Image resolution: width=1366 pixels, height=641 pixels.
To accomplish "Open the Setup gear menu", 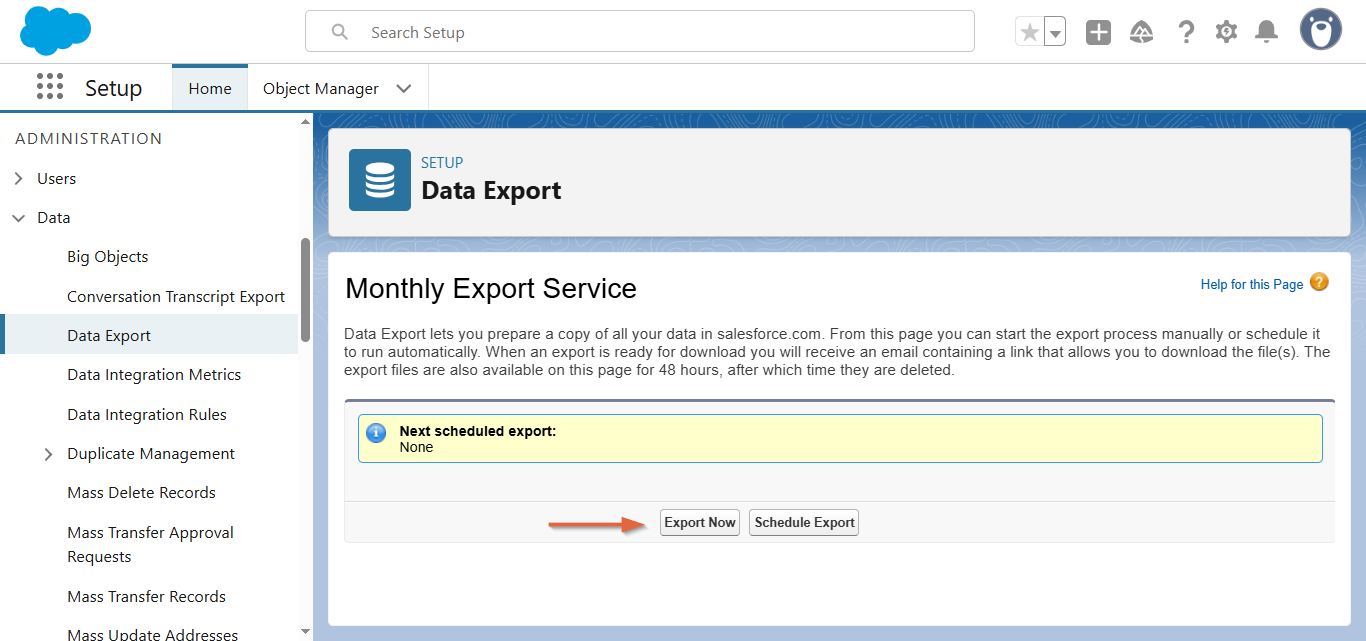I will click(x=1226, y=32).
